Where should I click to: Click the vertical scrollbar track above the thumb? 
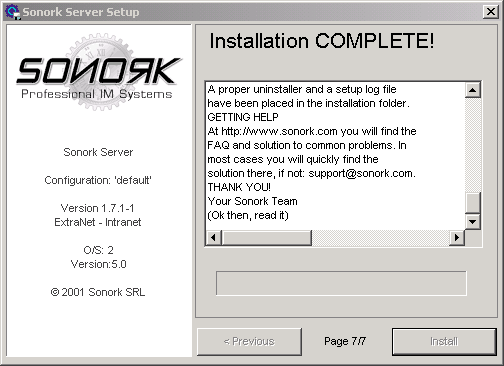tap(473, 145)
